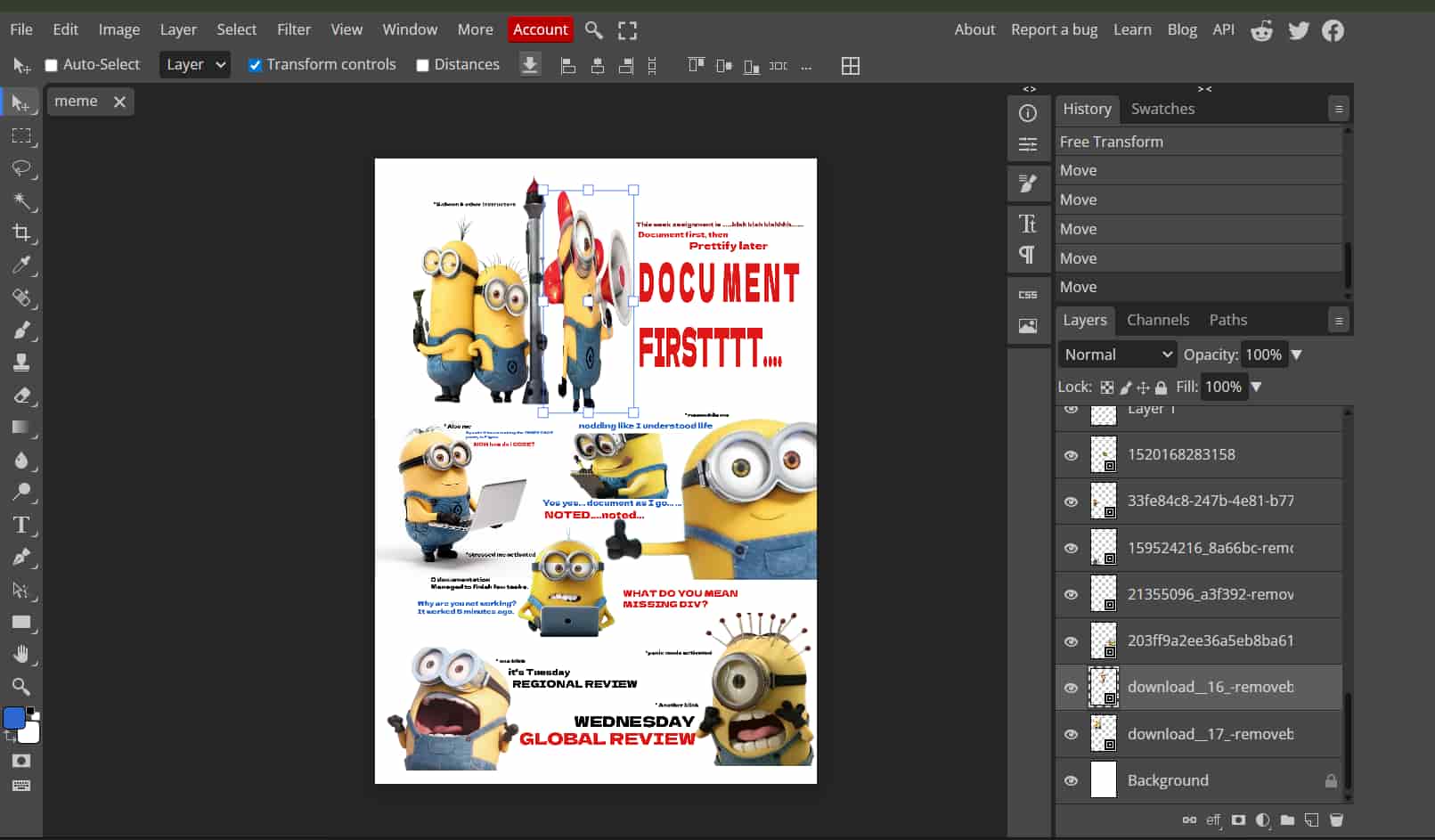
Task: Enable the Auto-Select checkbox
Action: [52, 65]
